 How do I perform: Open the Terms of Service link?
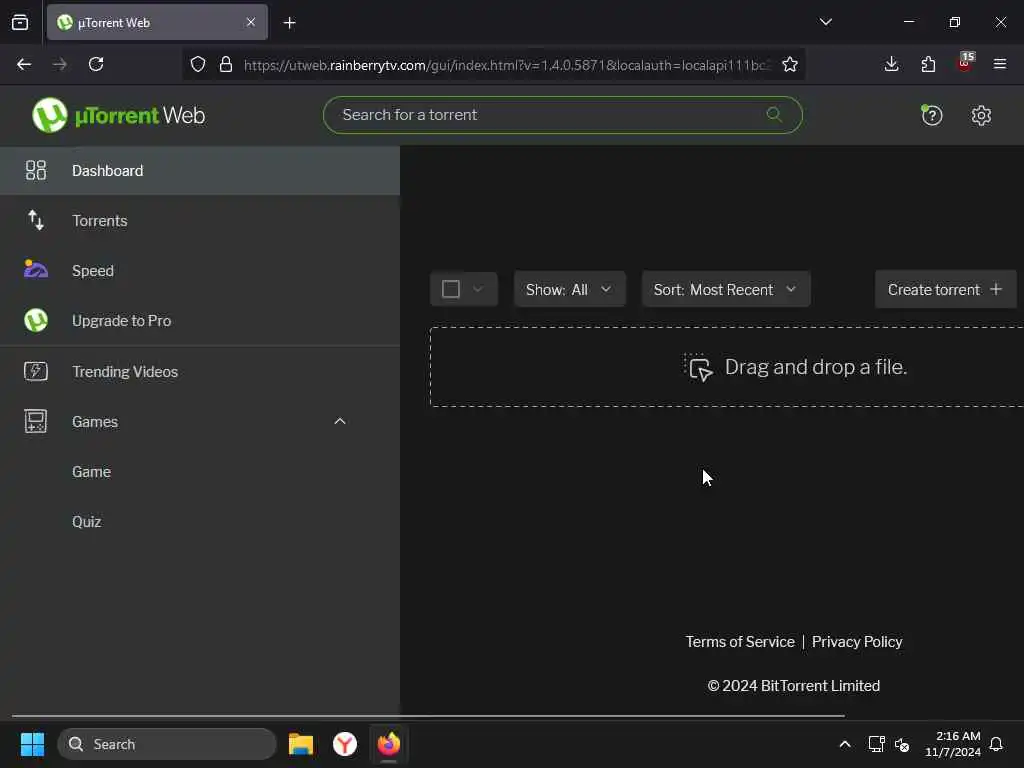point(739,642)
